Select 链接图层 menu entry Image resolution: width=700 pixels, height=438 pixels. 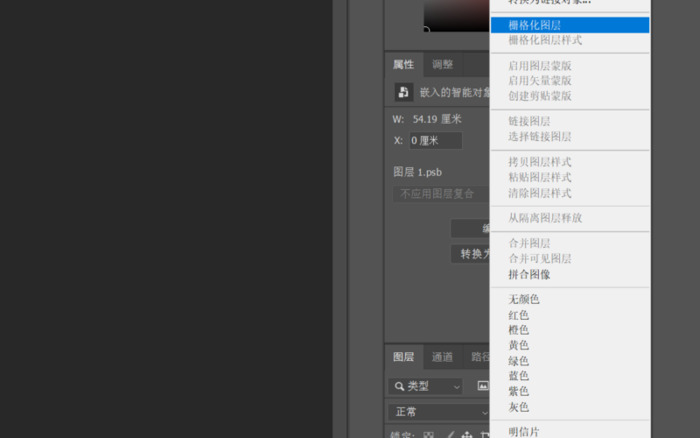[570, 121]
